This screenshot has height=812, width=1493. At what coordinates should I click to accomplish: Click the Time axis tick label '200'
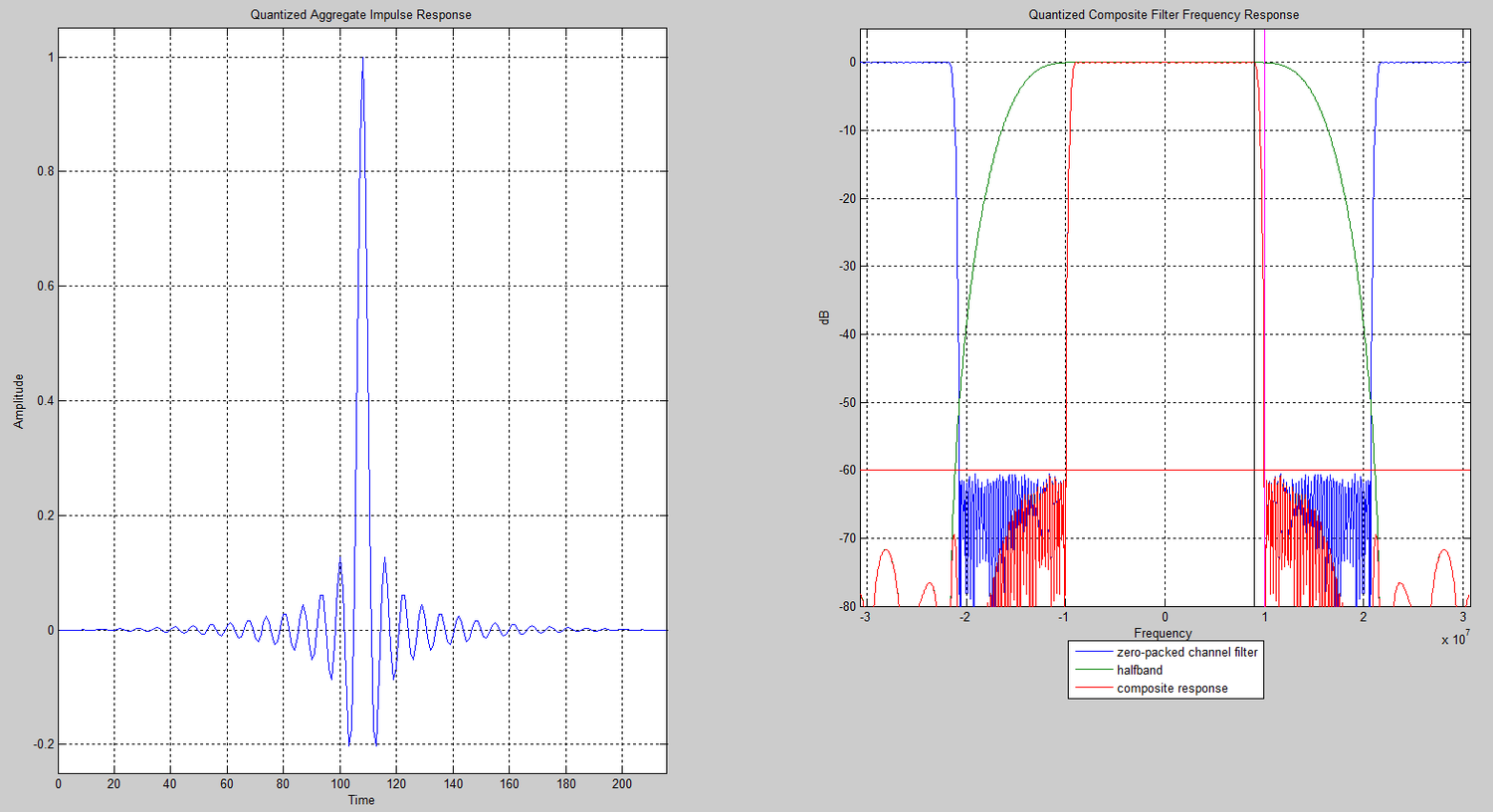tap(622, 784)
